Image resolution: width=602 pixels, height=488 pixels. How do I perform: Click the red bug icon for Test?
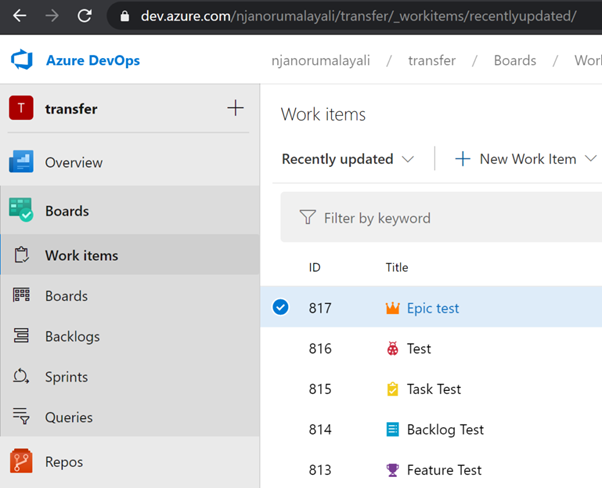coord(392,349)
